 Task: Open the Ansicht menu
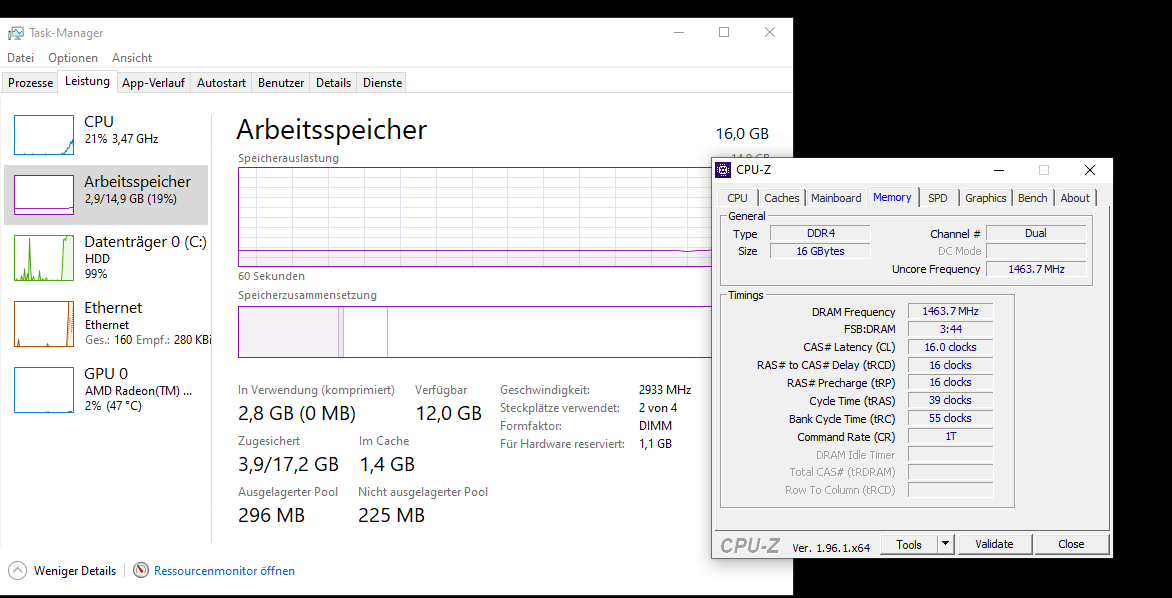[132, 58]
